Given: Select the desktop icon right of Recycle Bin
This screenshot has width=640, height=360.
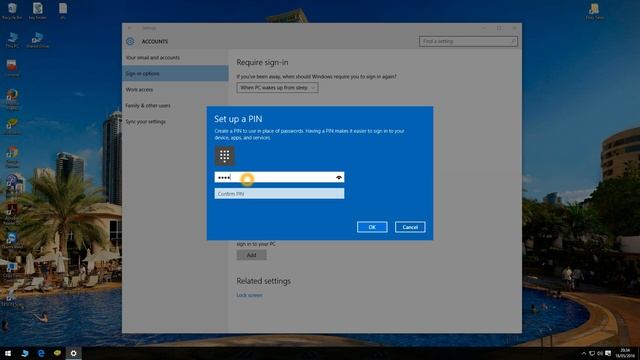Looking at the screenshot, I should (37, 11).
